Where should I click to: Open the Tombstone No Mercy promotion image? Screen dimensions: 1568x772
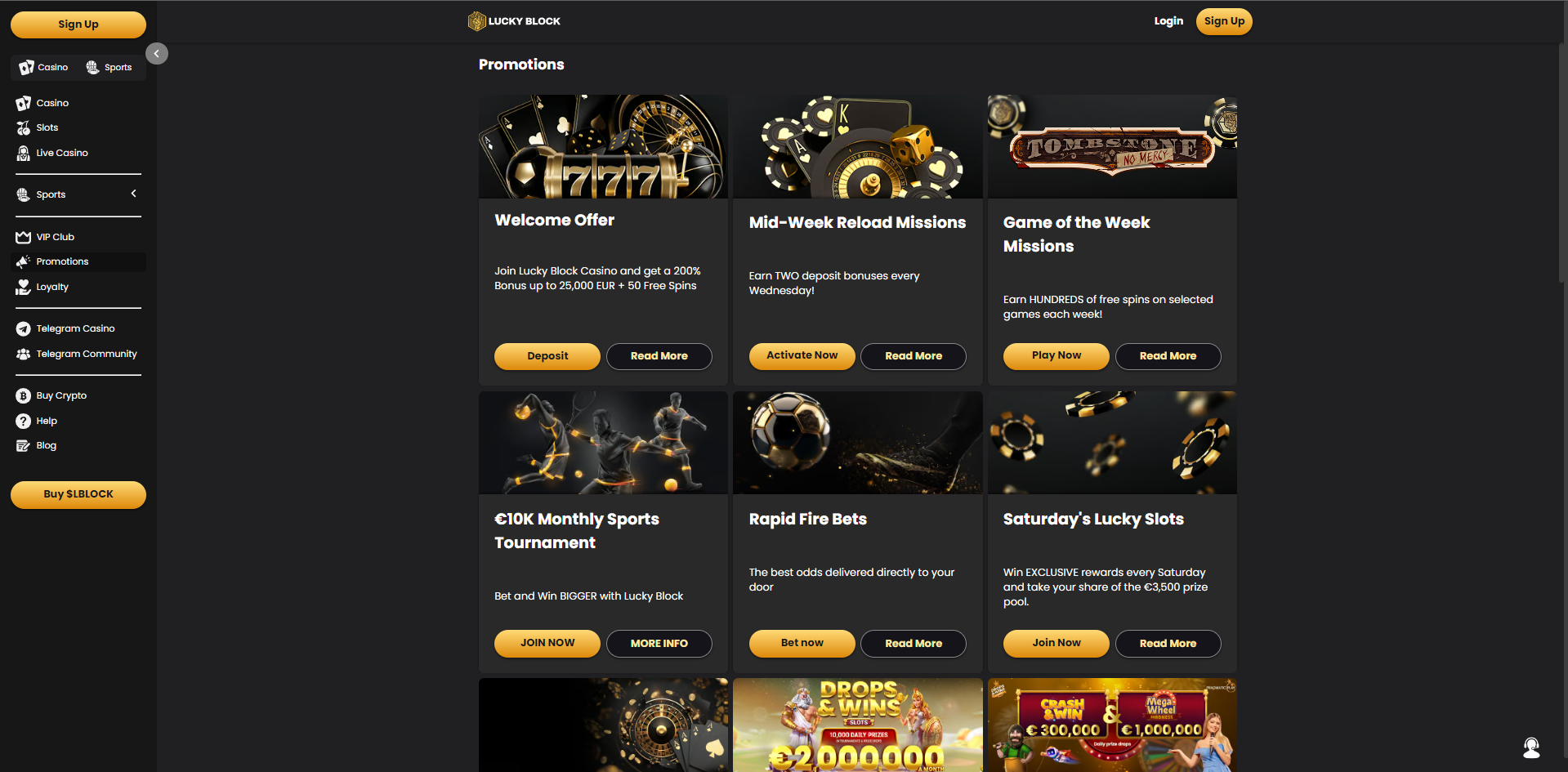coord(1112,147)
